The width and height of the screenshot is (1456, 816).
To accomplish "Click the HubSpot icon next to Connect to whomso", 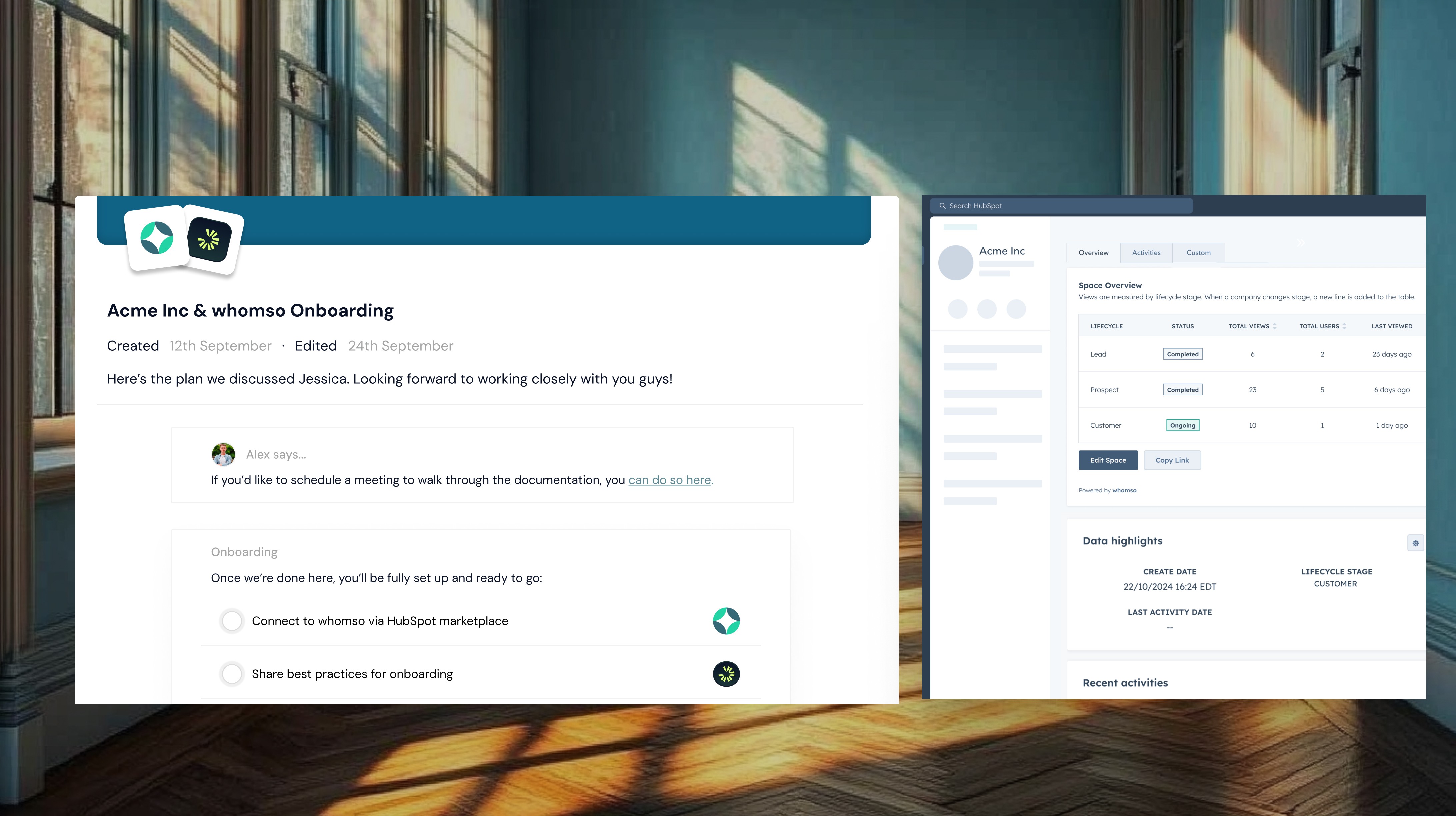I will (x=727, y=620).
